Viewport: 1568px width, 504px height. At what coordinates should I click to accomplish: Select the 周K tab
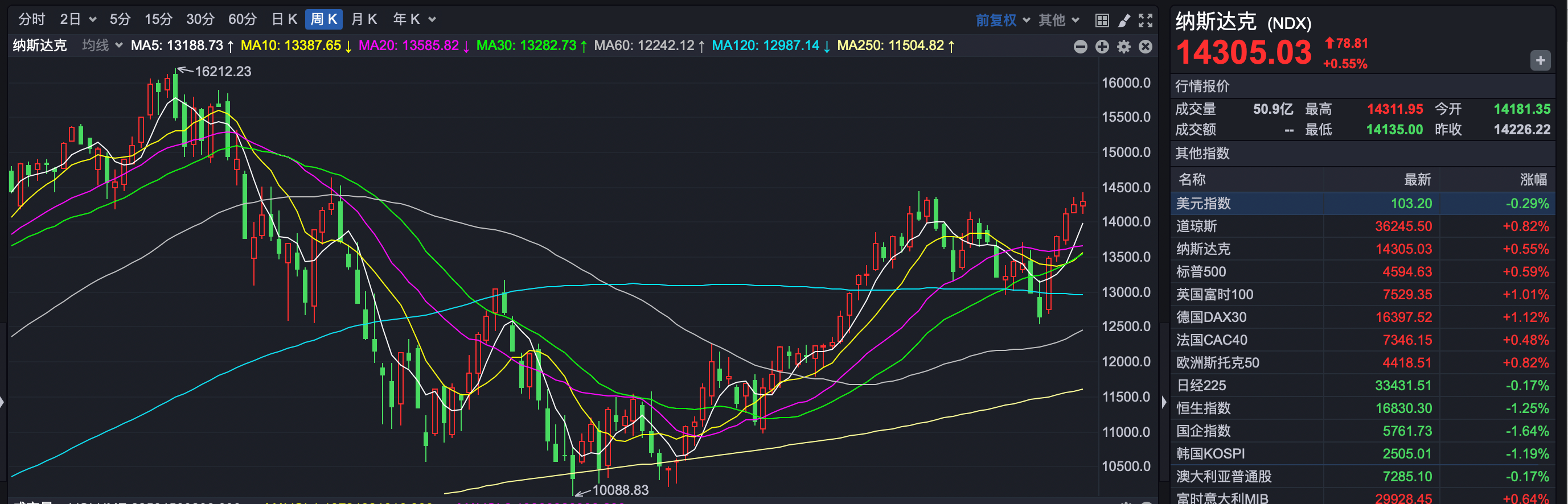(324, 19)
